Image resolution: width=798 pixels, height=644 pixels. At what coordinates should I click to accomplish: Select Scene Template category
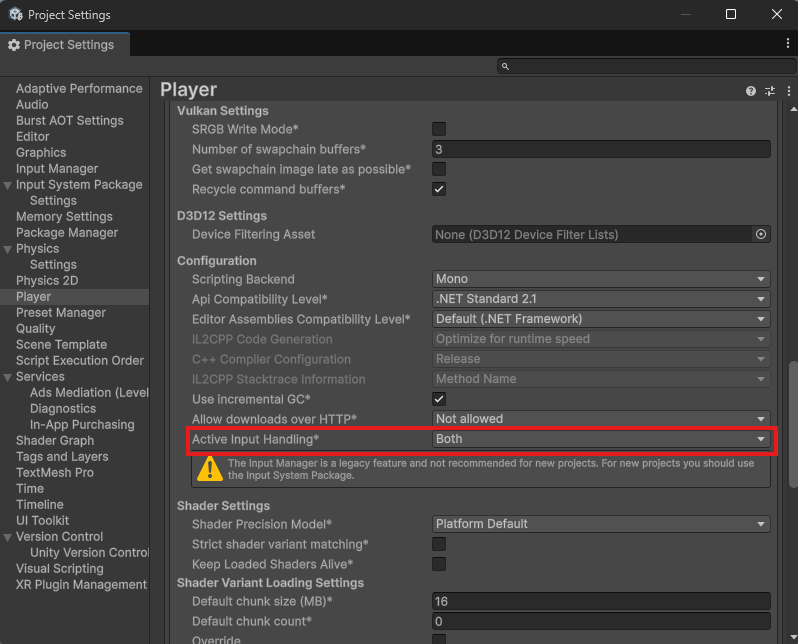pyautogui.click(x=62, y=345)
